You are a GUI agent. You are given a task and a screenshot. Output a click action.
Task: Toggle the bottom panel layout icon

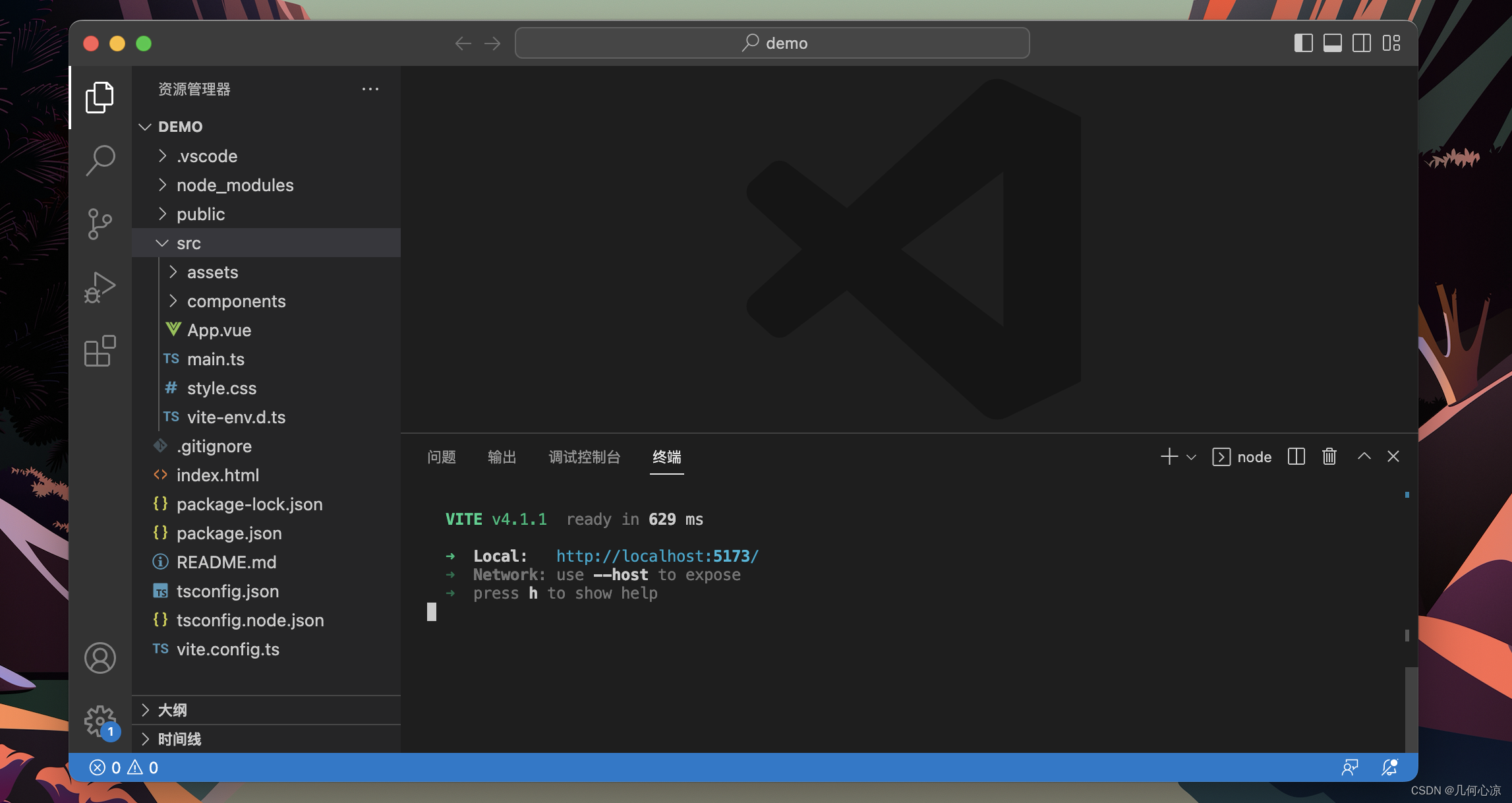(1333, 44)
